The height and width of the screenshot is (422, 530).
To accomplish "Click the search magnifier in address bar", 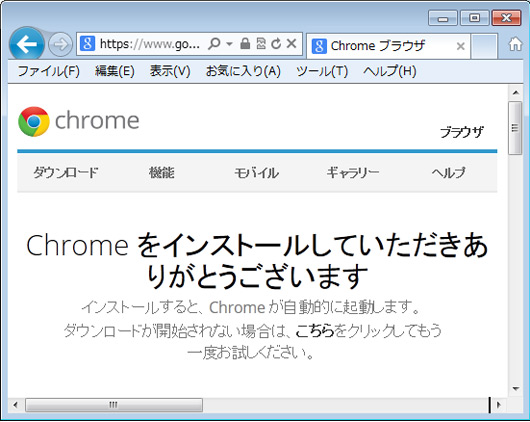I will (214, 43).
